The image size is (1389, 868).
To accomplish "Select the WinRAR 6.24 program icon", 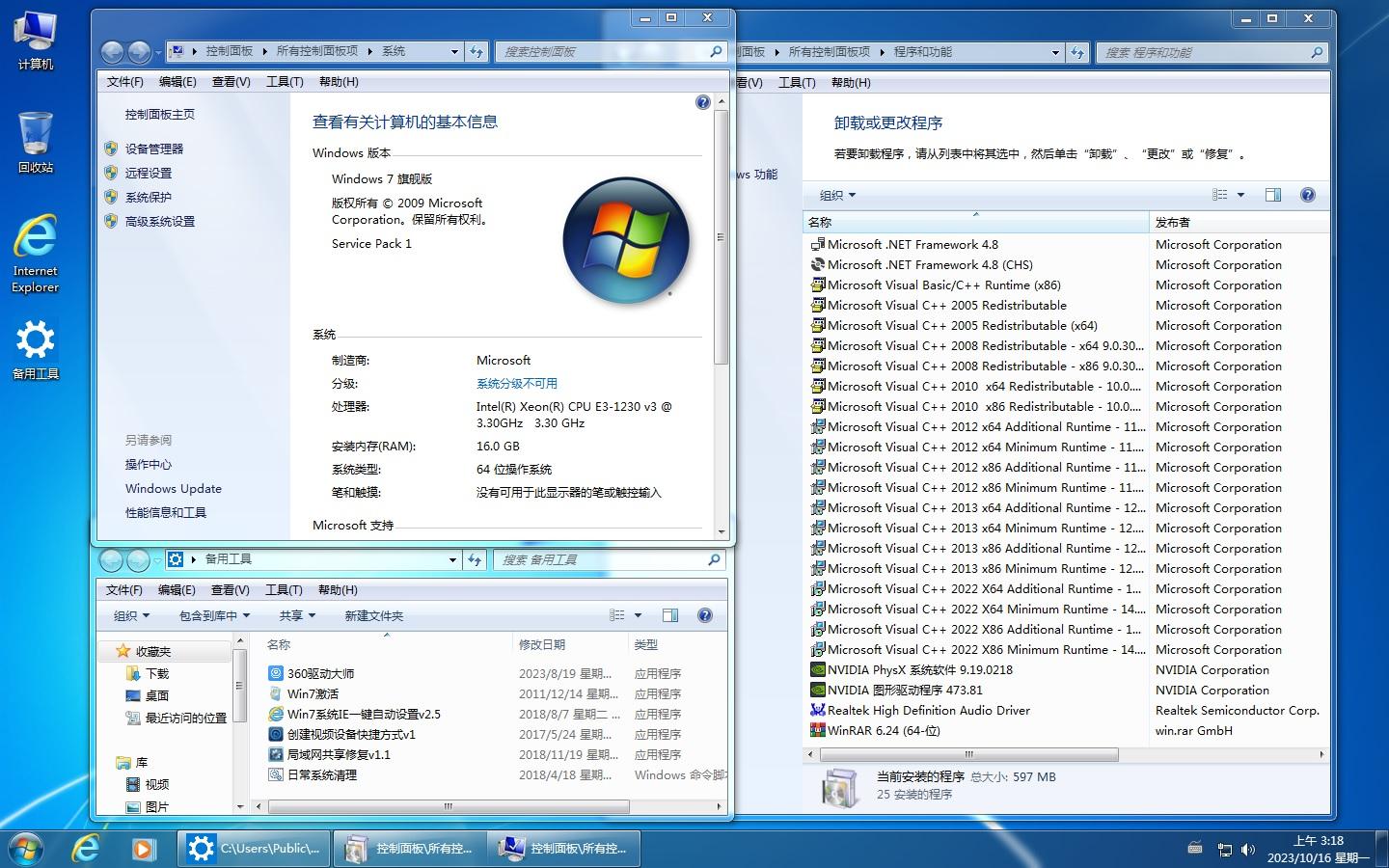I will point(818,730).
